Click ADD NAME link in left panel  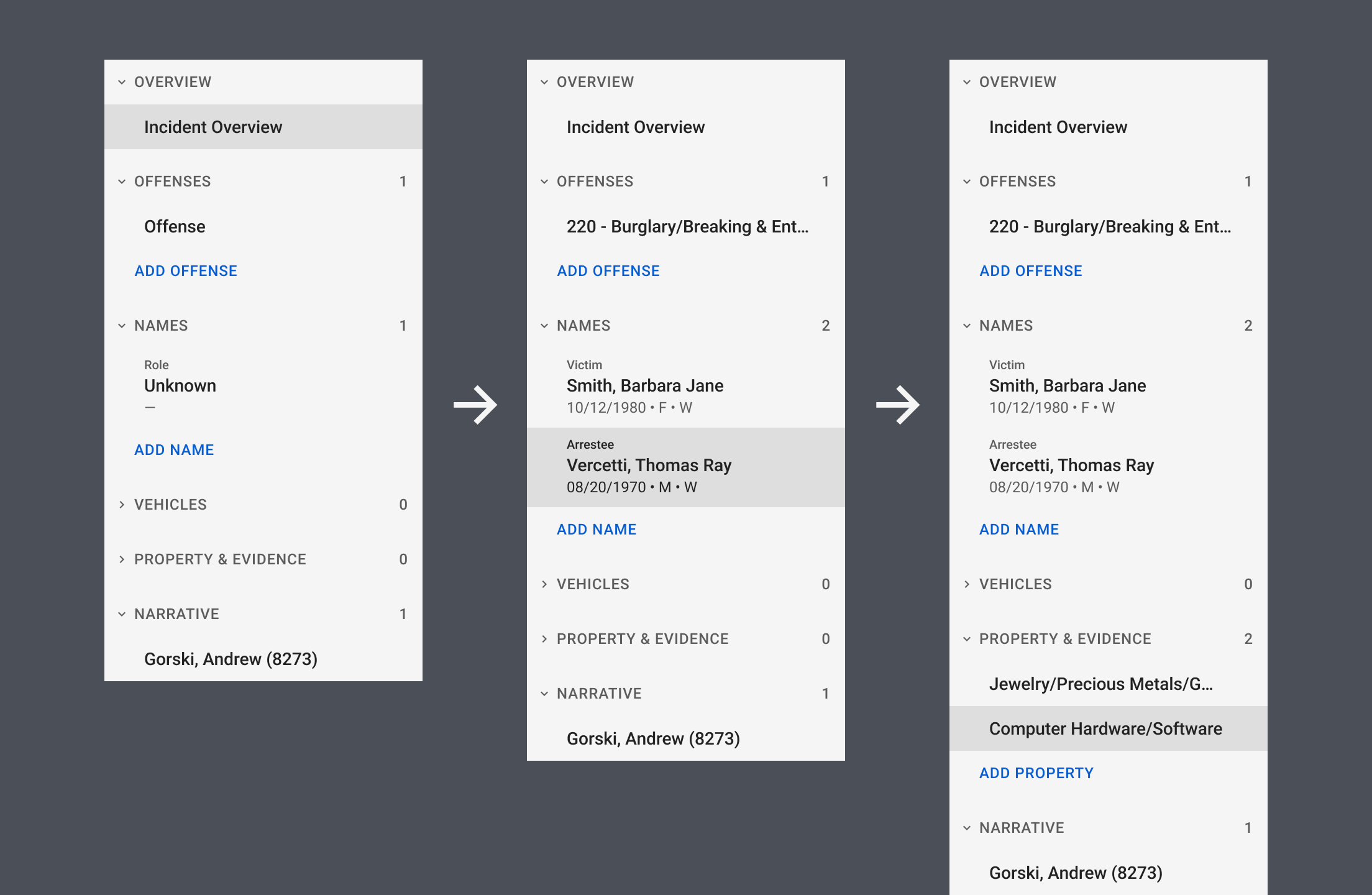tap(174, 450)
